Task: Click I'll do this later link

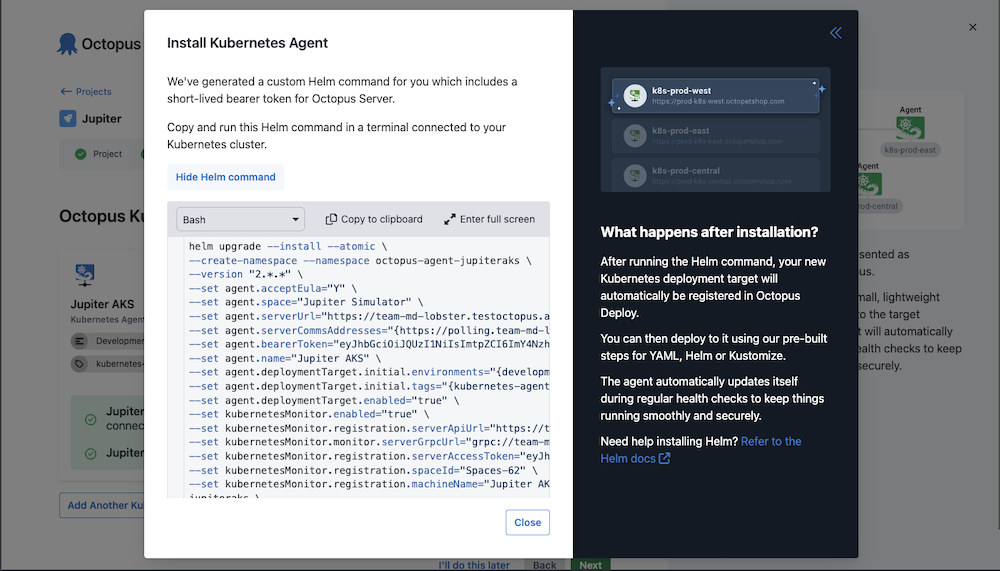Action: 474,565
